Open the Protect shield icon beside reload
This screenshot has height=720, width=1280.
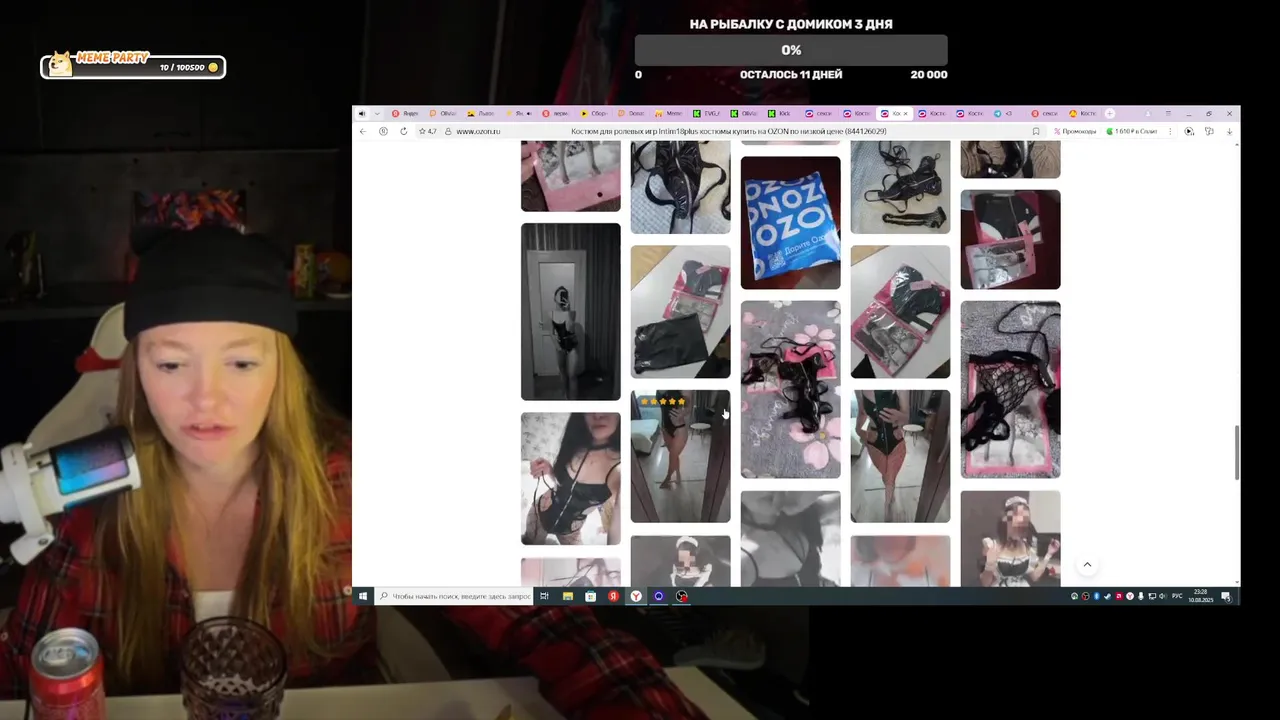coord(383,131)
